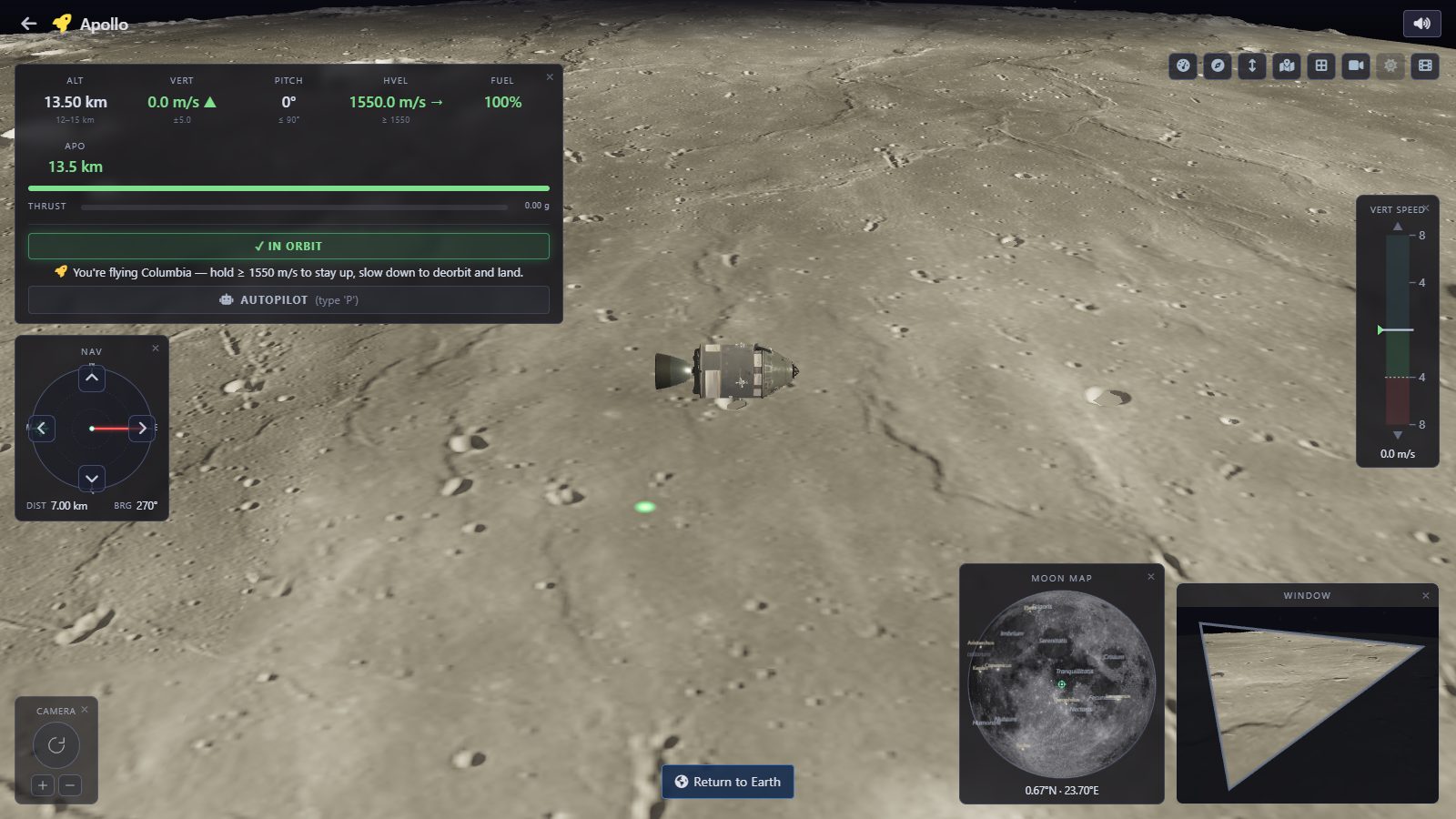Viewport: 1456px width, 819px height.
Task: Click the DIST 7.00 km readout
Action: [x=57, y=506]
